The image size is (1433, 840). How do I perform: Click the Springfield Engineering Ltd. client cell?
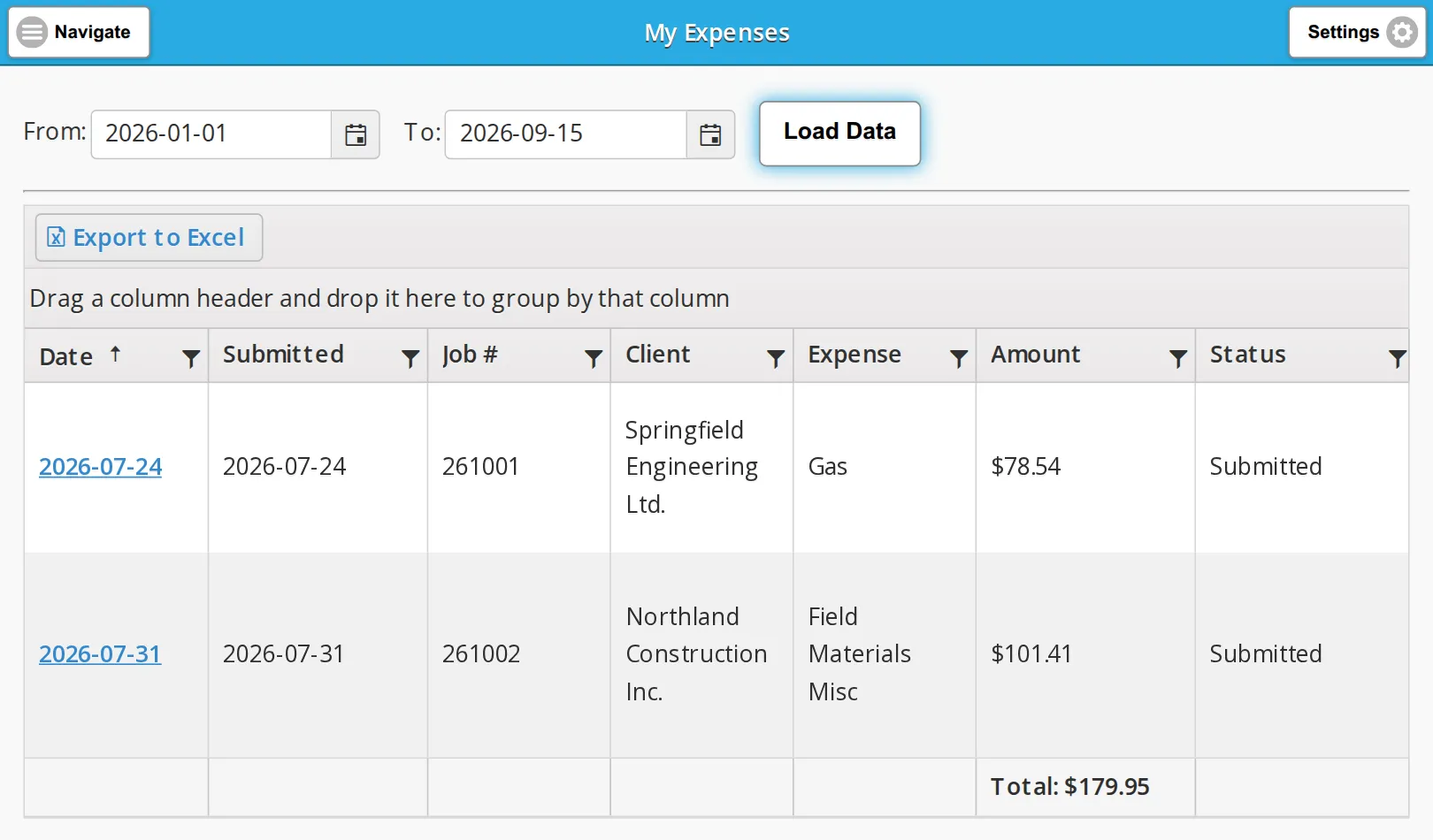coord(702,468)
